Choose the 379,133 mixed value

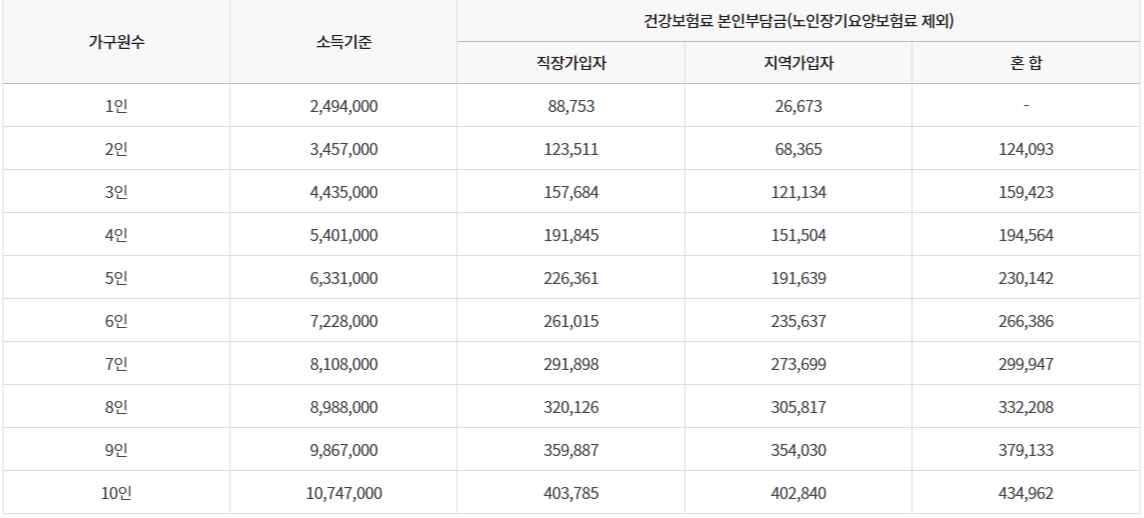(1026, 450)
